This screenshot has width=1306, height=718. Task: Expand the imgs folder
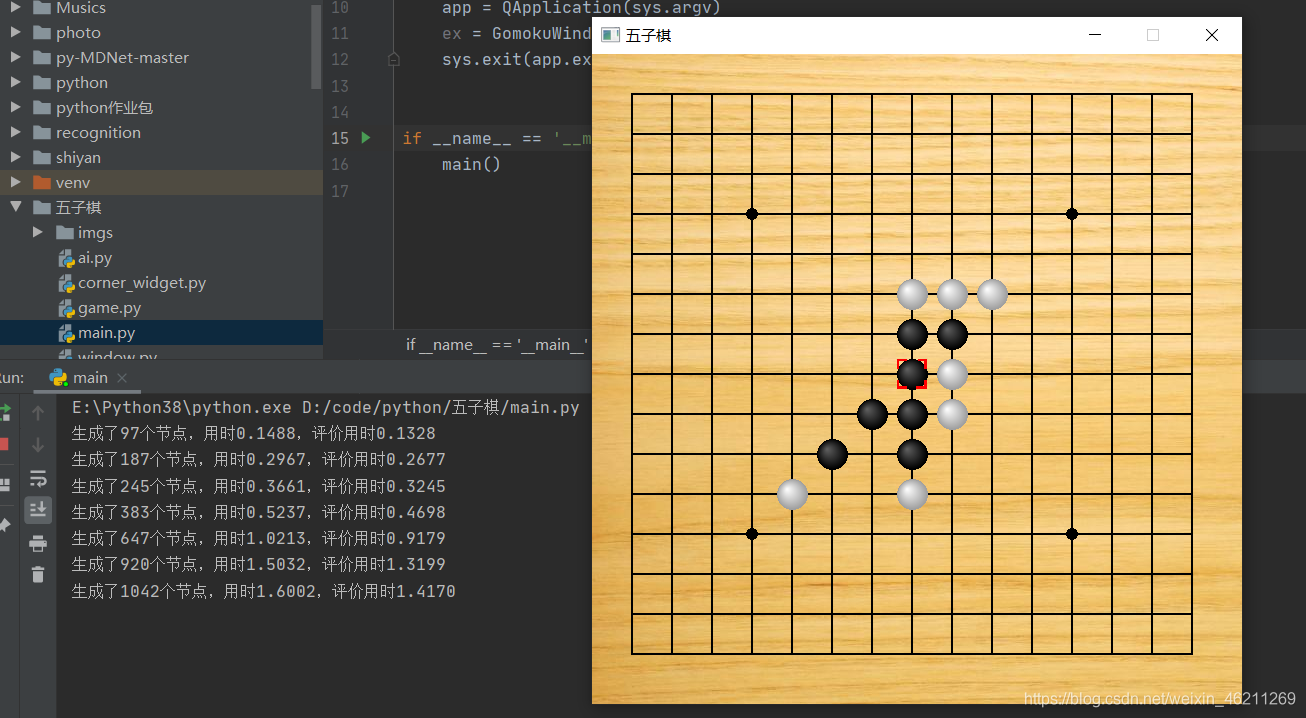point(38,233)
